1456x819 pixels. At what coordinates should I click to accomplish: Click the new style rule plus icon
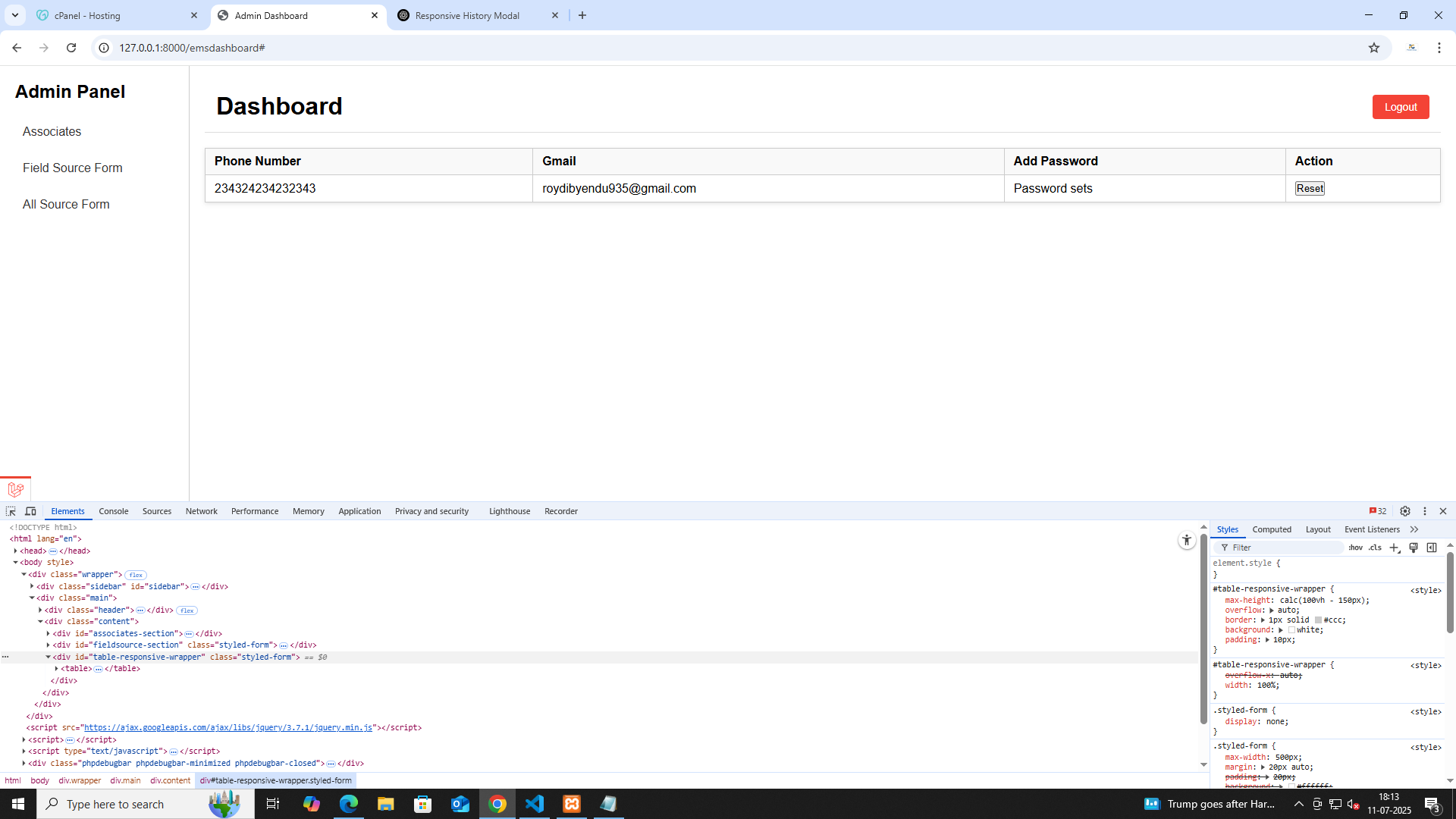tap(1394, 548)
